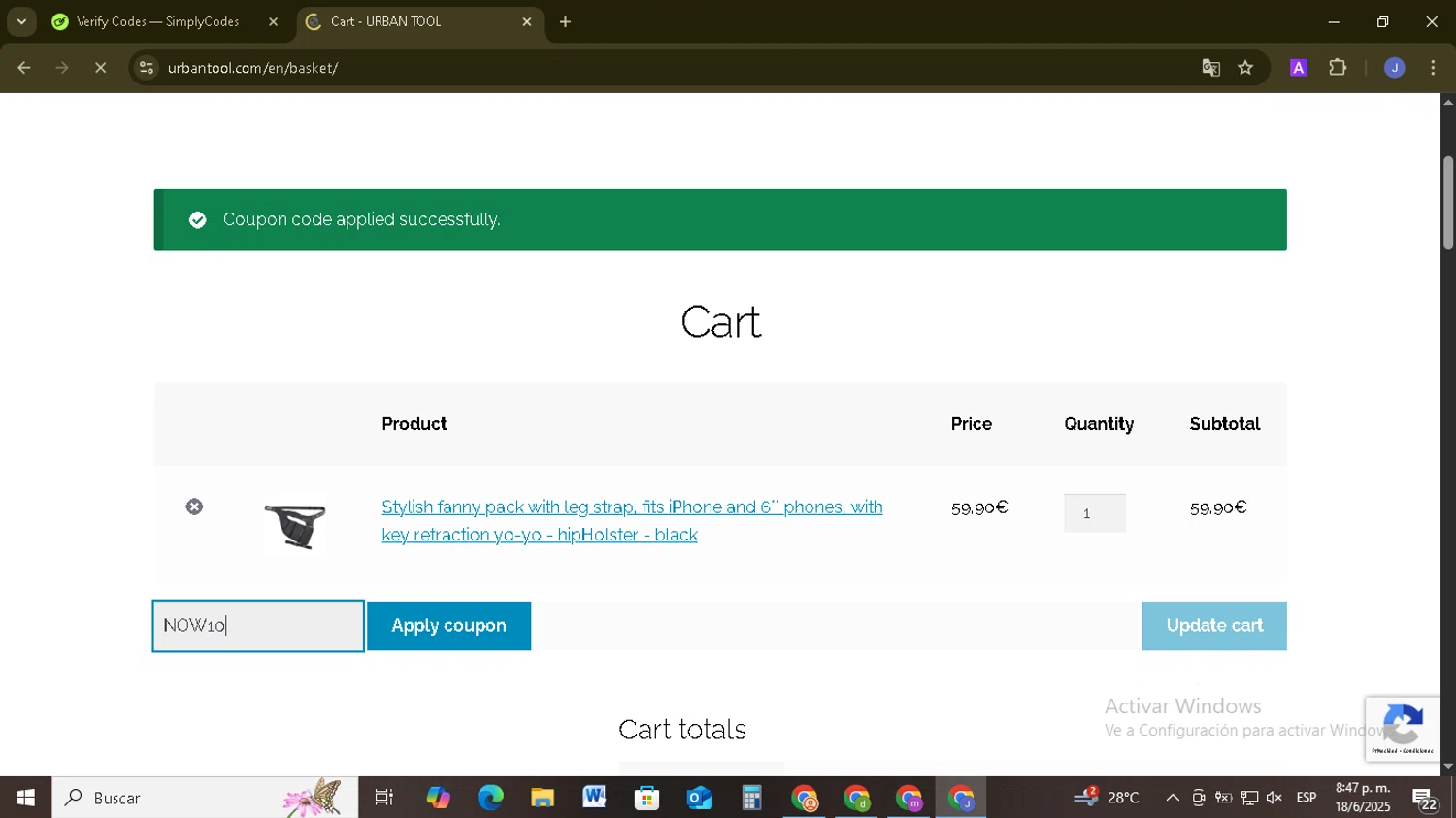
Task: Launch Copilot from the taskbar
Action: tap(438, 798)
